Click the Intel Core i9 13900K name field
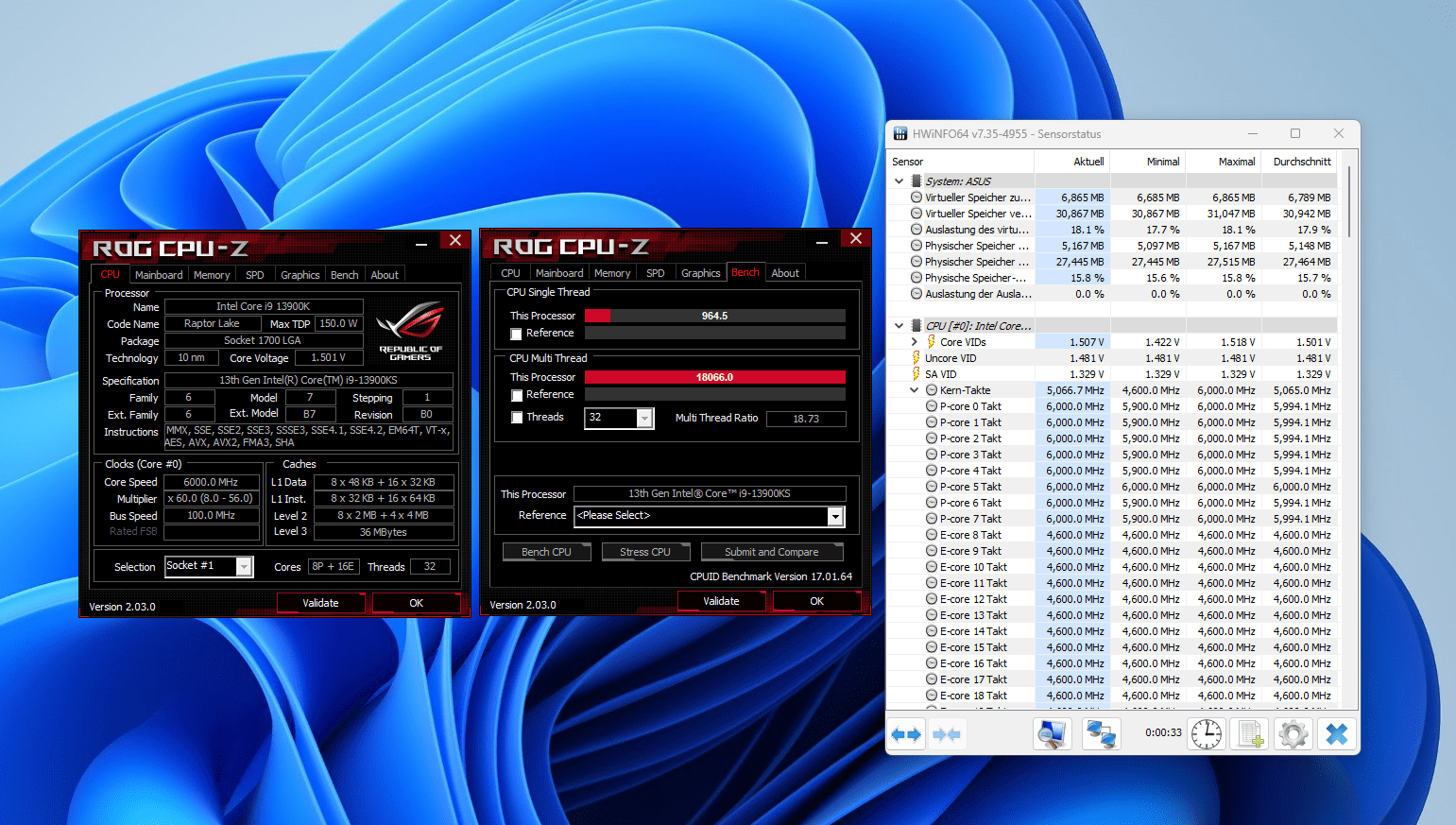Viewport: 1456px width, 825px height. coord(264,306)
